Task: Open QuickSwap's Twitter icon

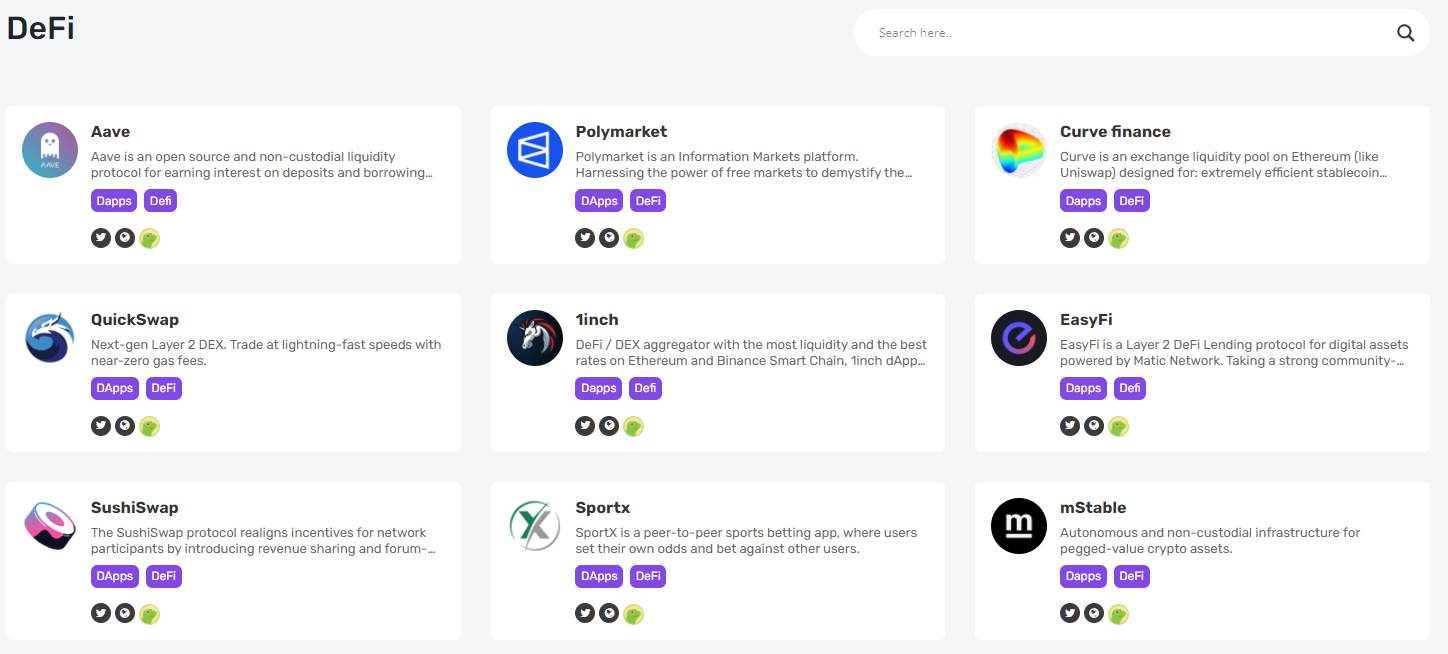Action: click(101, 426)
